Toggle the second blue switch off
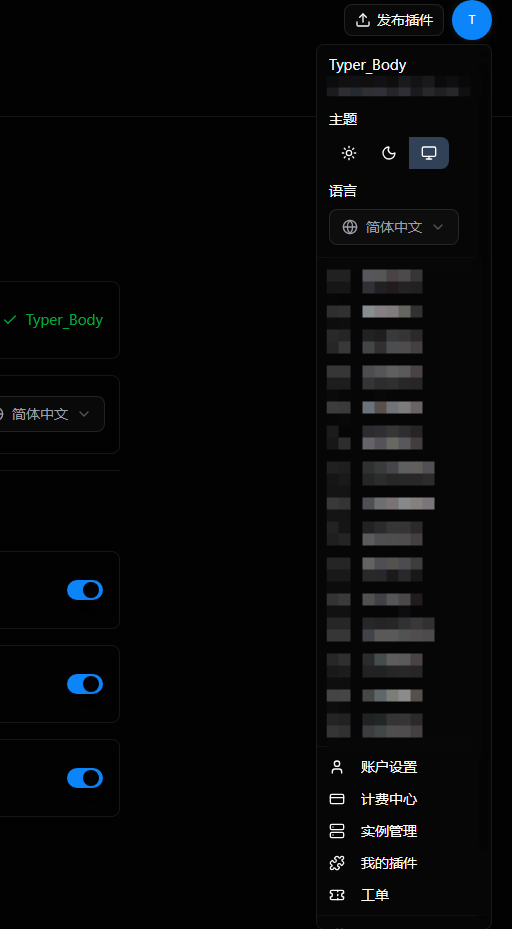 85,684
